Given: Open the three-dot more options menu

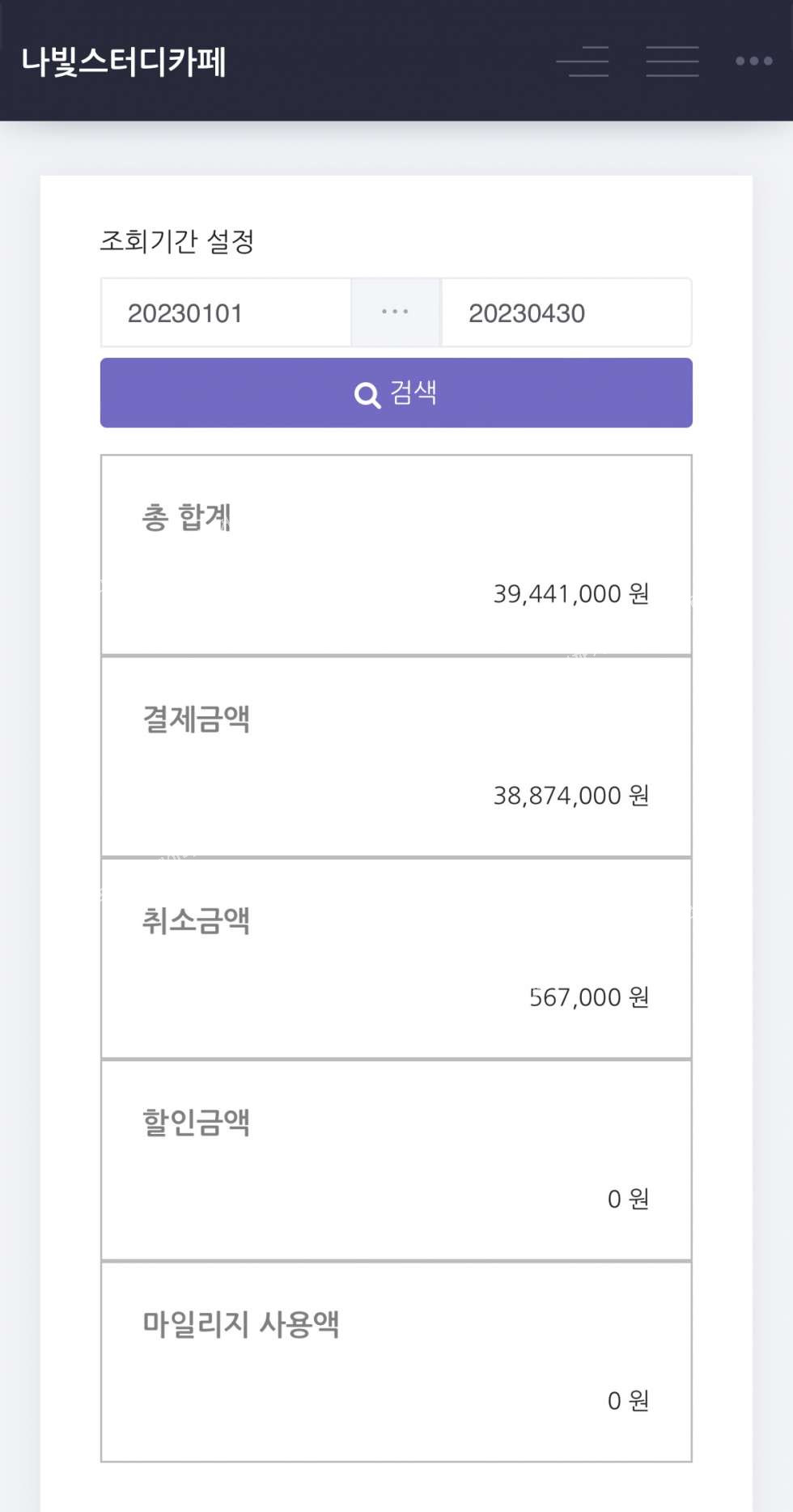Looking at the screenshot, I should (x=753, y=62).
